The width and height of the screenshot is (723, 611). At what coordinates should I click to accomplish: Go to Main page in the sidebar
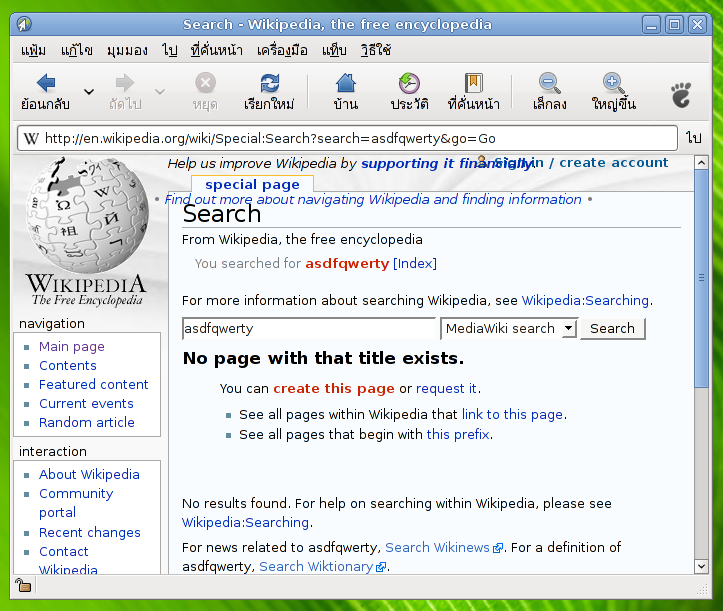coord(72,346)
